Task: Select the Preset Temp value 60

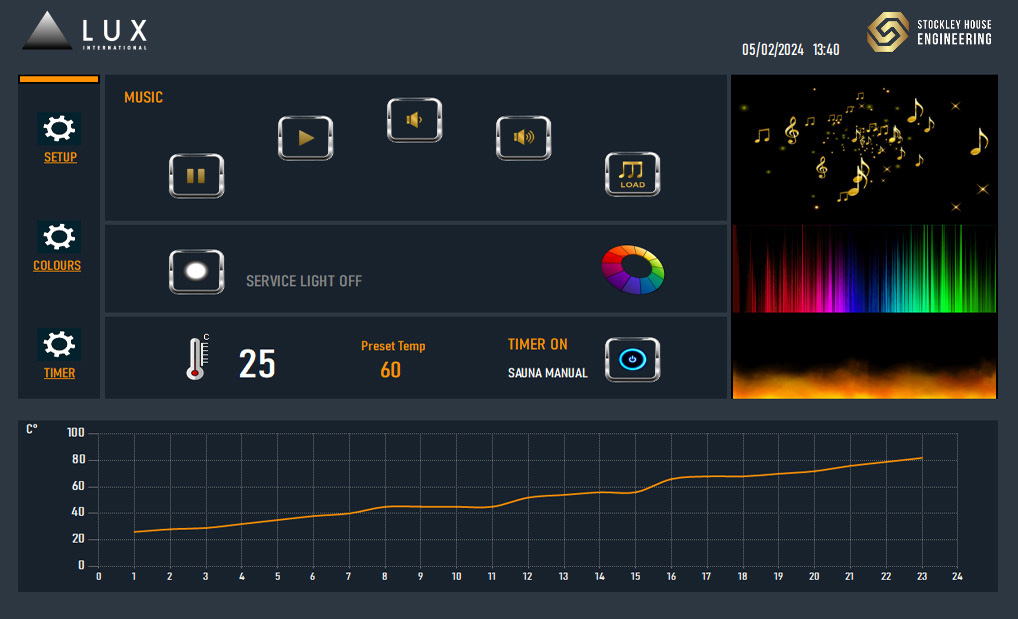Action: tap(391, 370)
